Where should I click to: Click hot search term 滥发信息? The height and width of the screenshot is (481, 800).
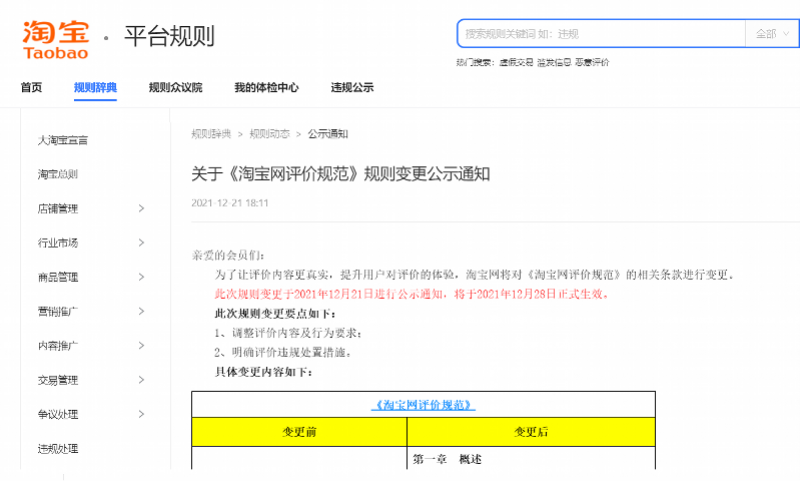pos(554,62)
